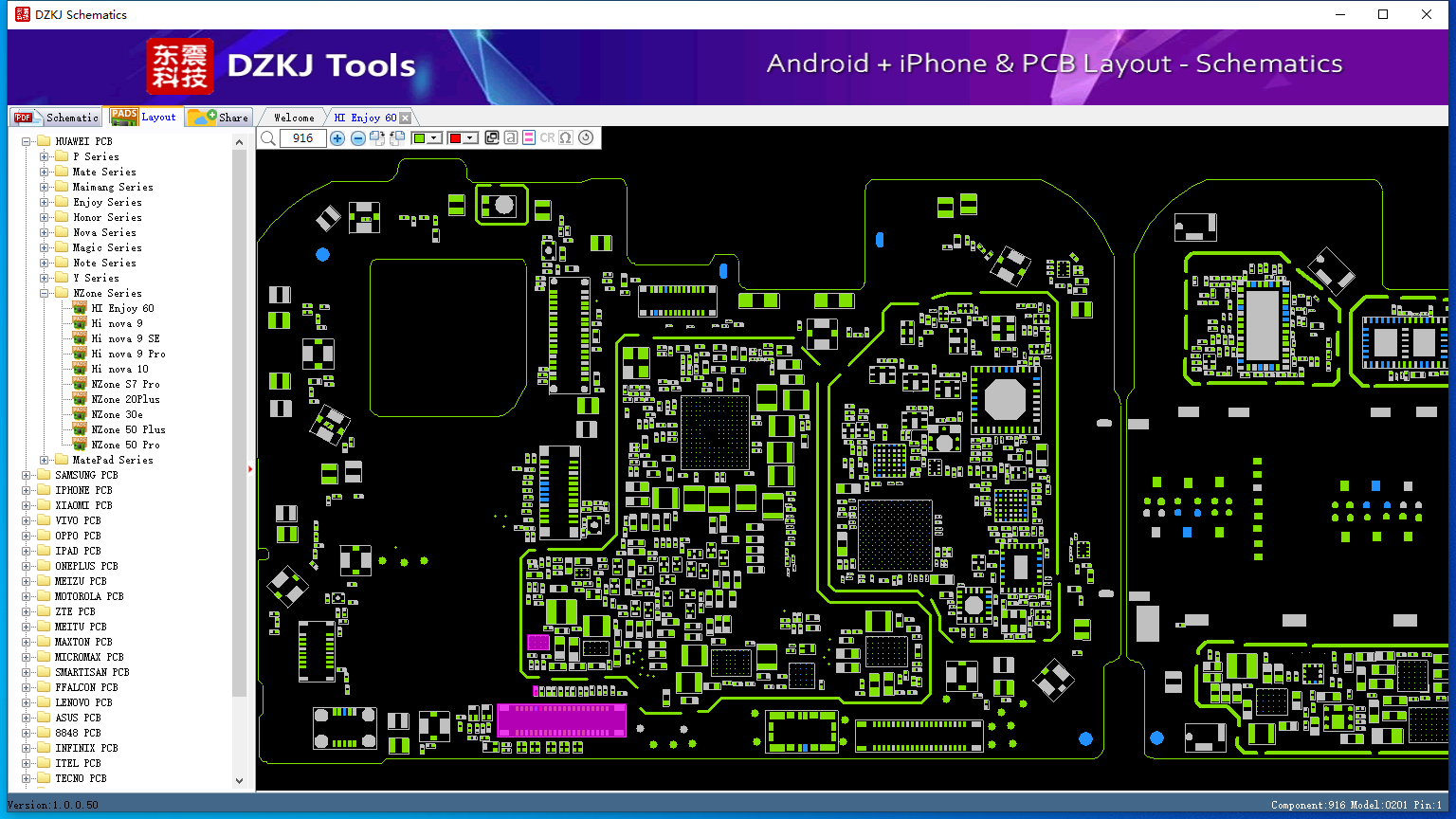This screenshot has width=1456, height=819.
Task: Click the circular reset-view arrow icon
Action: [586, 138]
